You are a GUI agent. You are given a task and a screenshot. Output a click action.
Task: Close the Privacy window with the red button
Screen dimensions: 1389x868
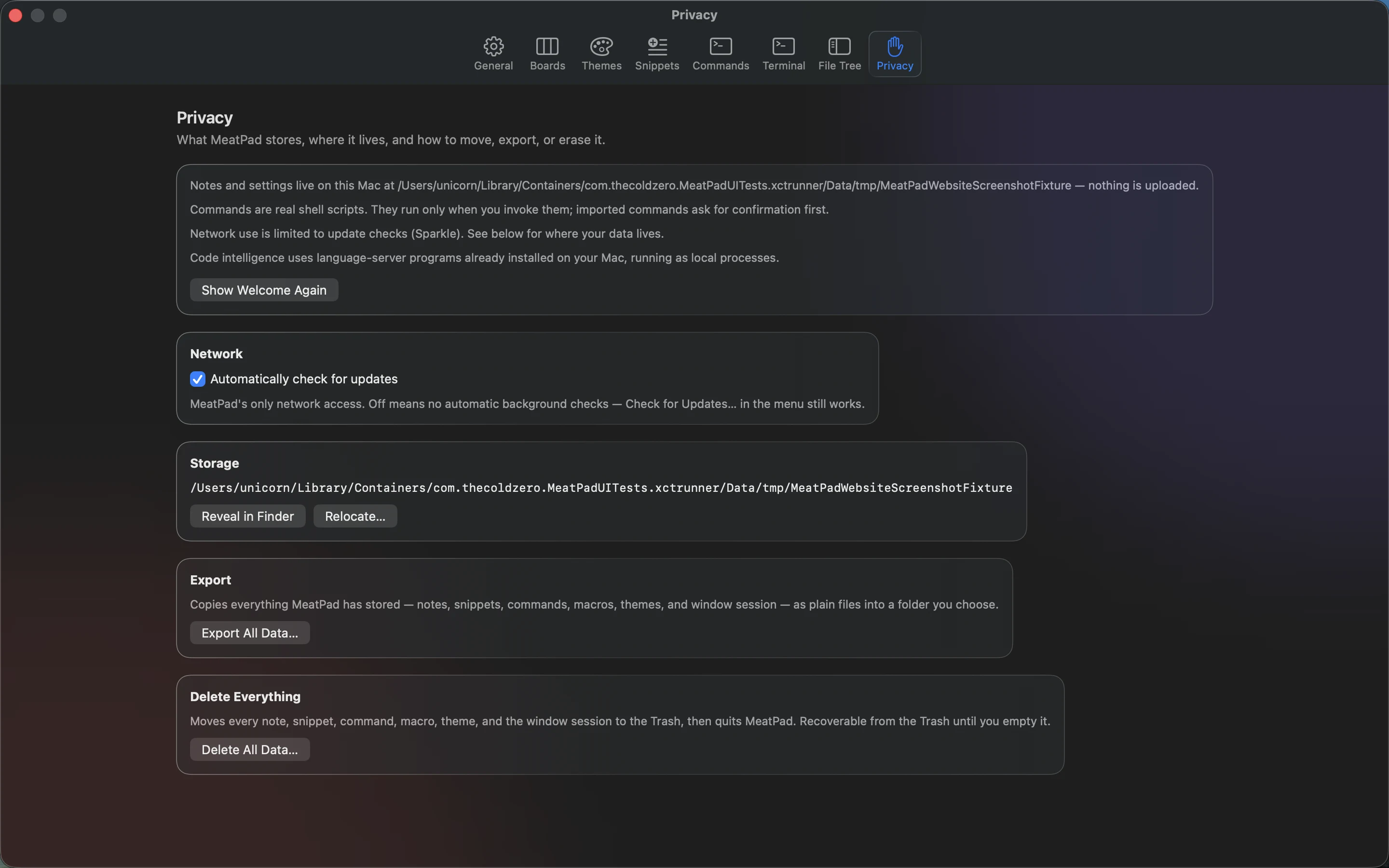[x=15, y=15]
